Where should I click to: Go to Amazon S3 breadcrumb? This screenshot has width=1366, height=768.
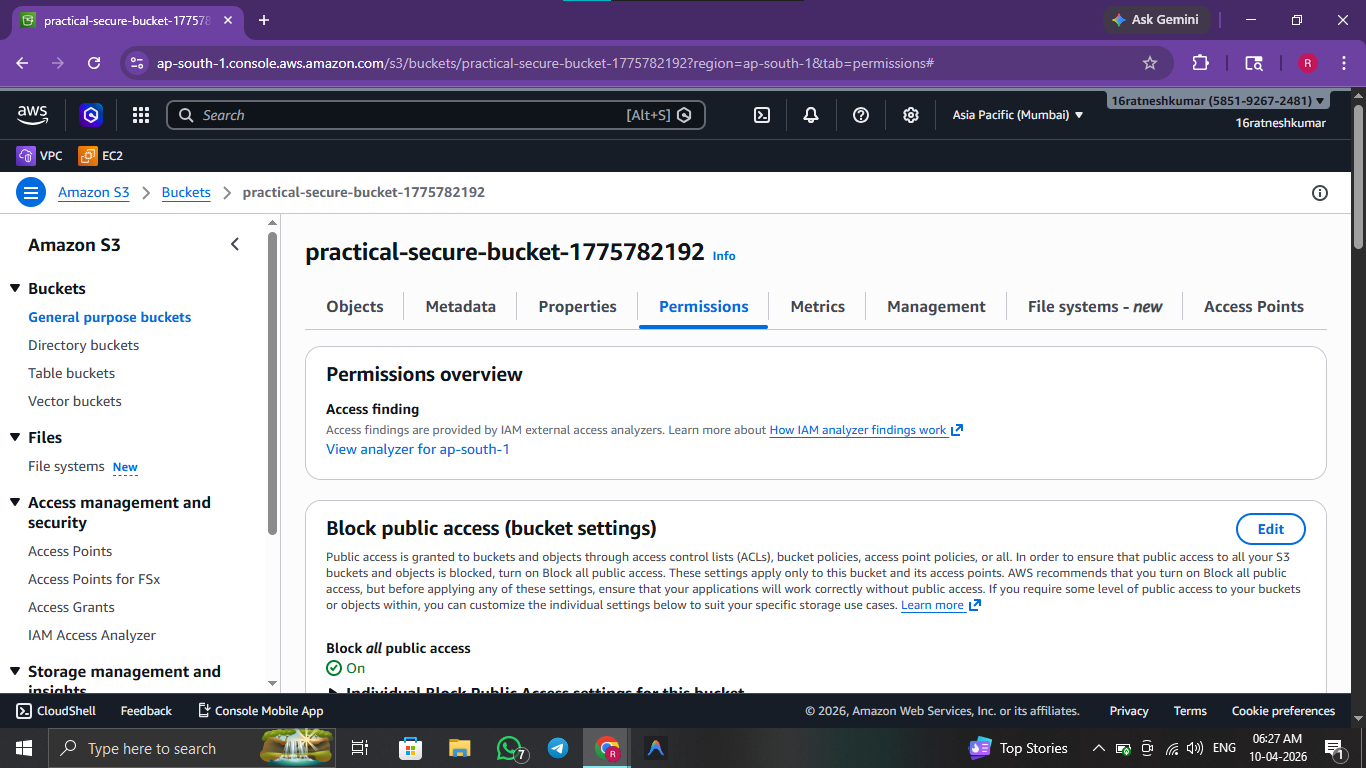(94, 192)
